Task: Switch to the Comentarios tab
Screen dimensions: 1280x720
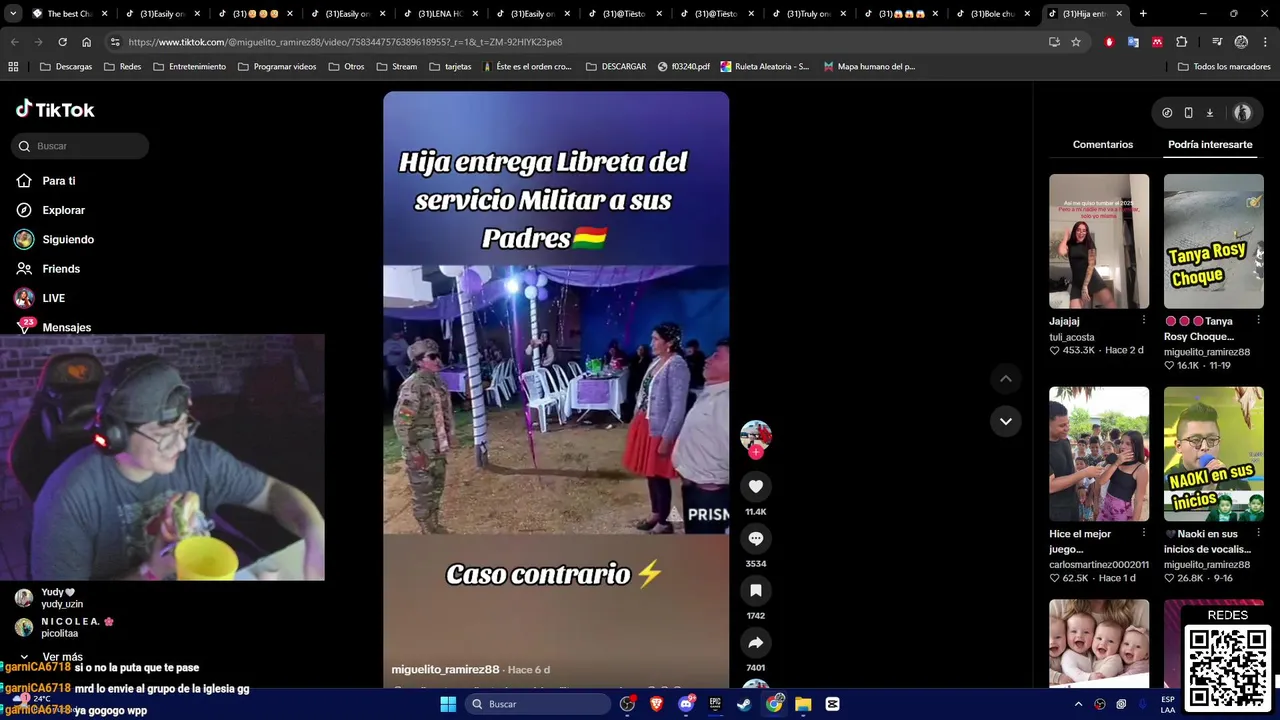Action: [1103, 144]
